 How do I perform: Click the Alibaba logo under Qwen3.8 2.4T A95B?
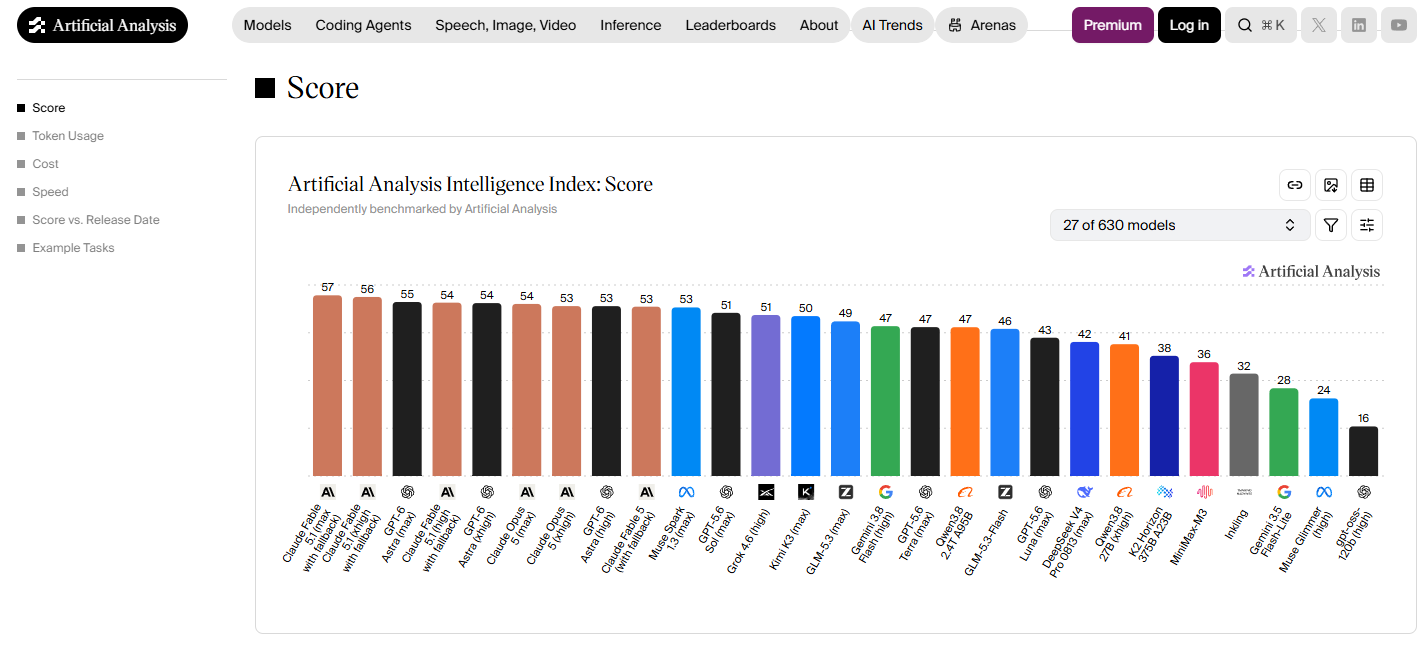(x=965, y=492)
